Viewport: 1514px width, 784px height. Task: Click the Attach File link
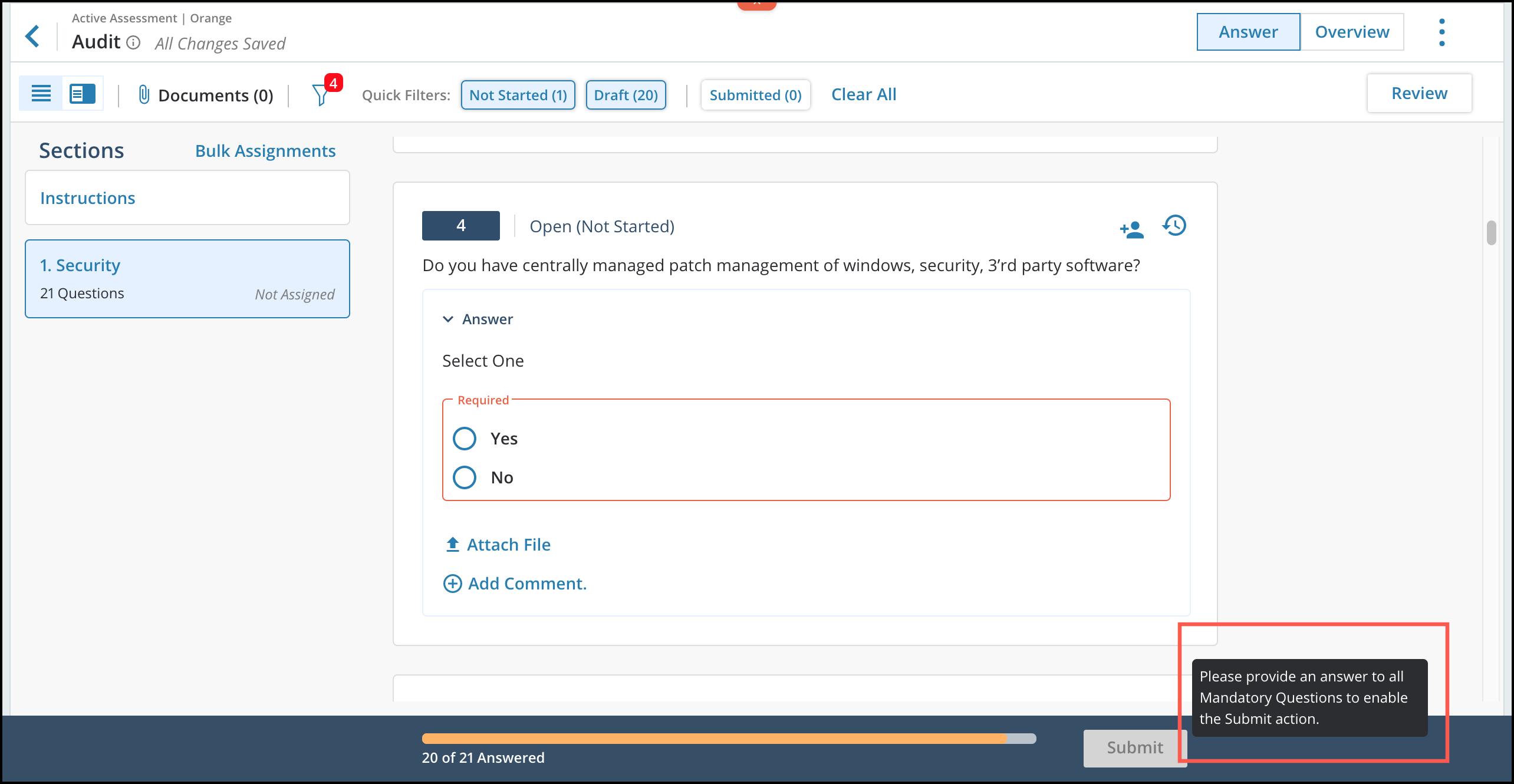[509, 544]
